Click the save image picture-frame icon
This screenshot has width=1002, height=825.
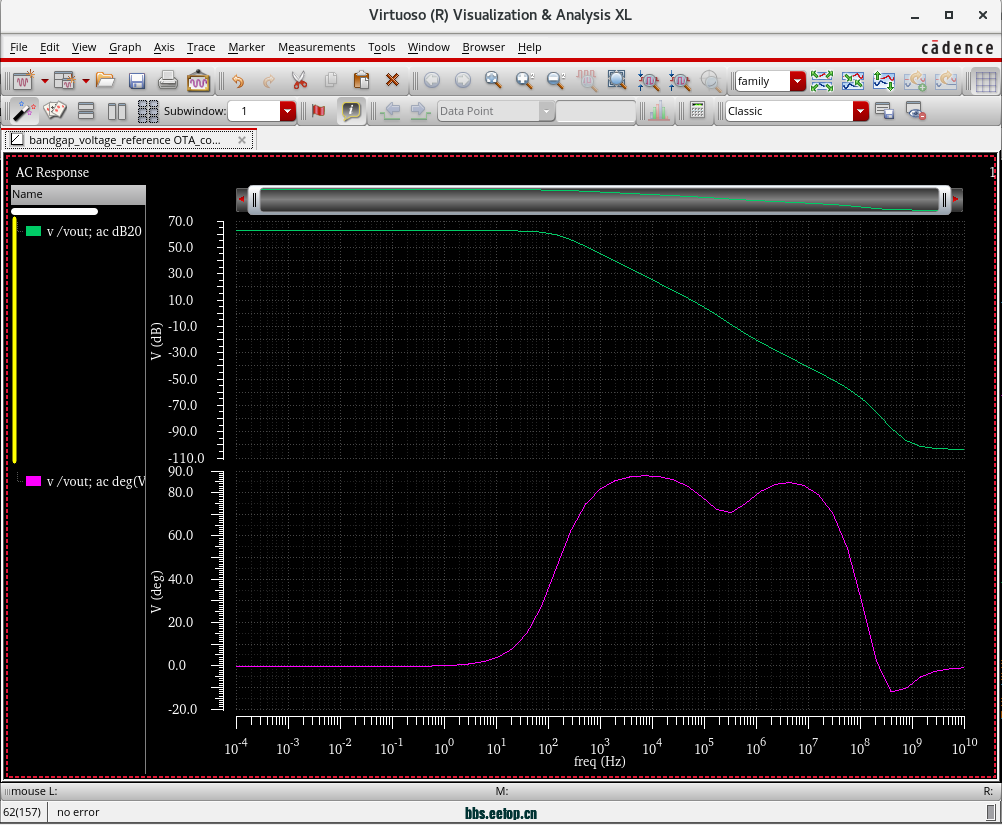coord(198,81)
